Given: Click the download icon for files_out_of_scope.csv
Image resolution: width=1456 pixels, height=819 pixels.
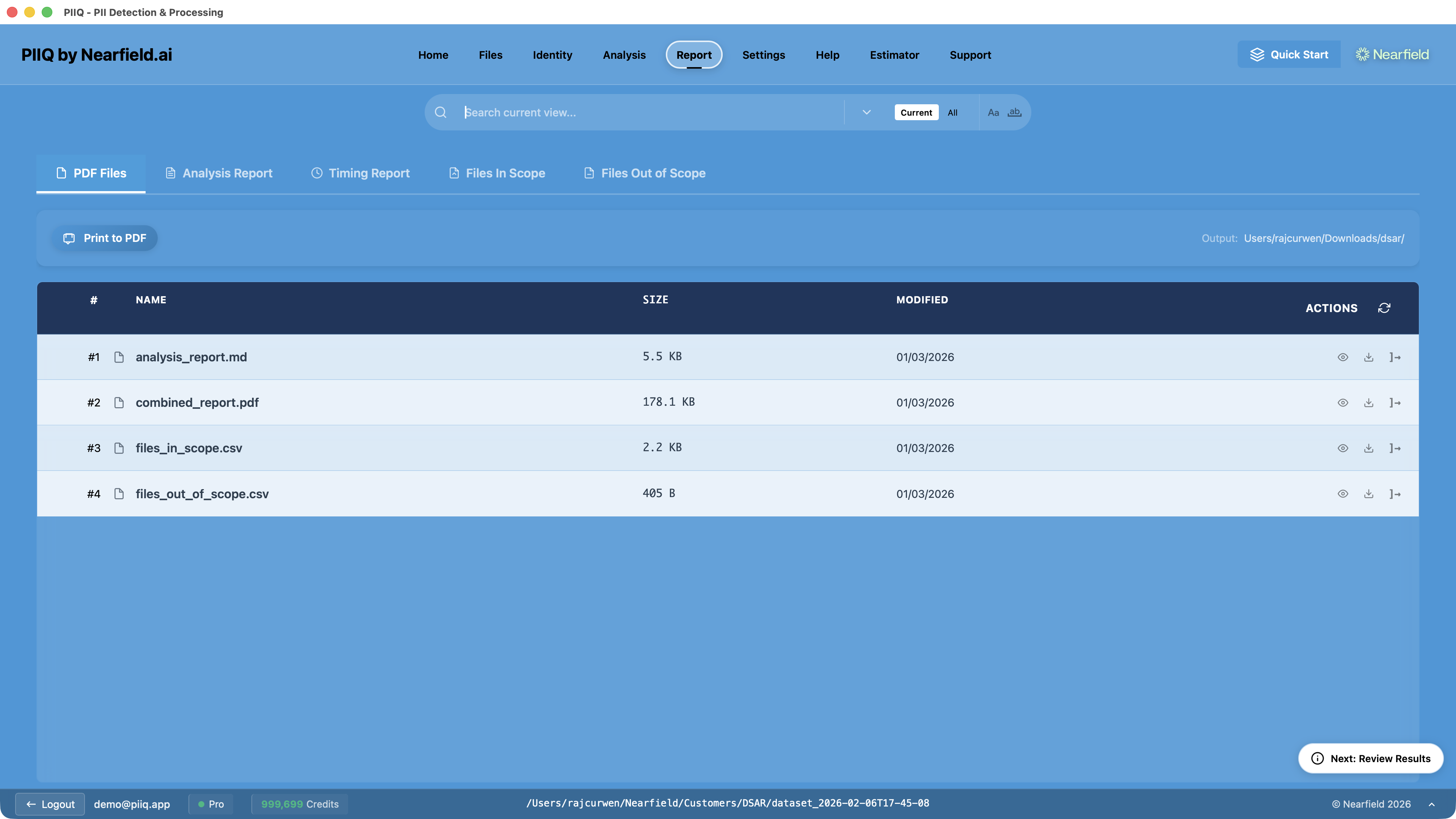Looking at the screenshot, I should coord(1369,493).
